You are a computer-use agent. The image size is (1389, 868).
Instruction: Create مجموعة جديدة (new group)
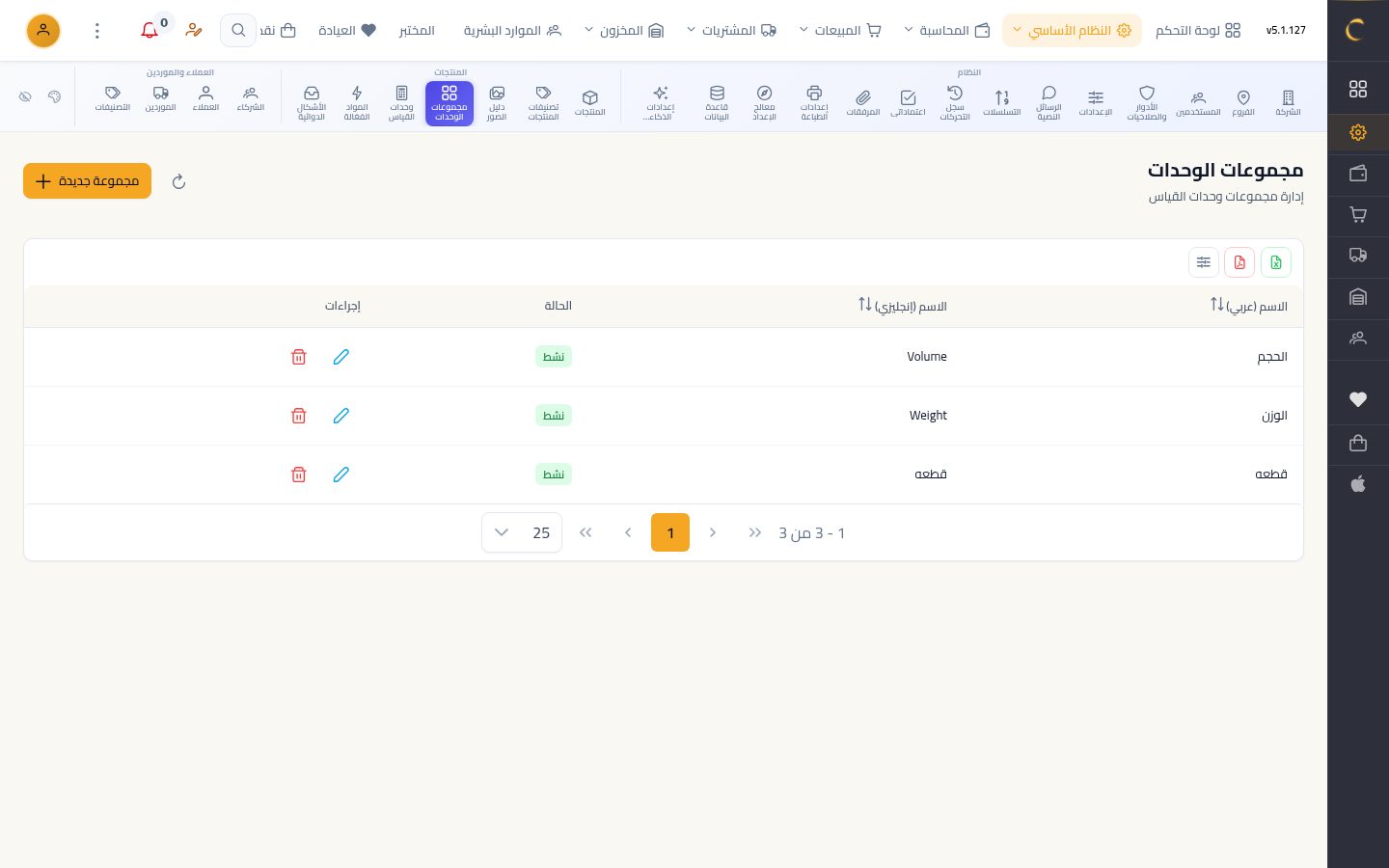coord(87,181)
